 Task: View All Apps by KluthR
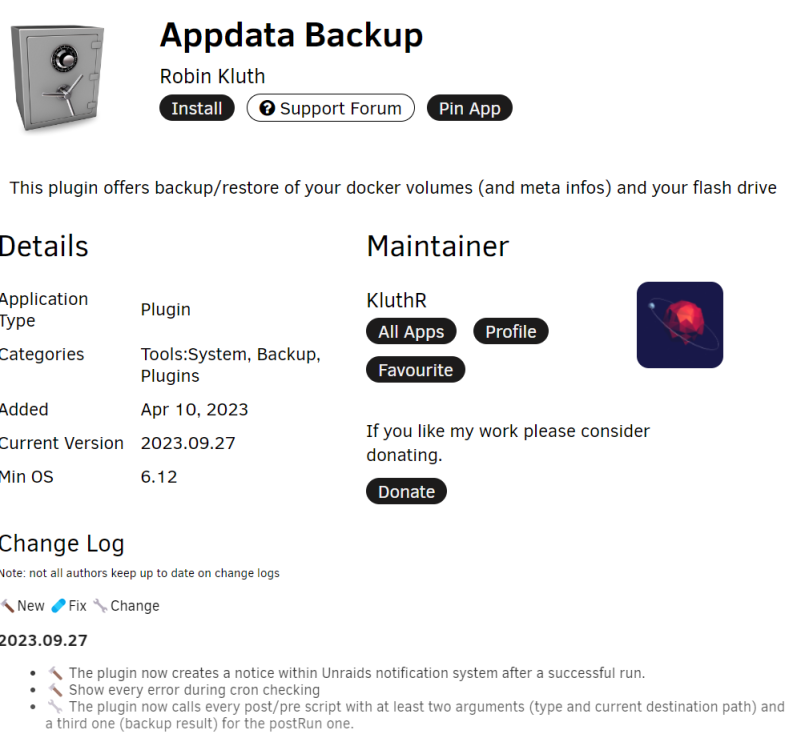(x=411, y=332)
